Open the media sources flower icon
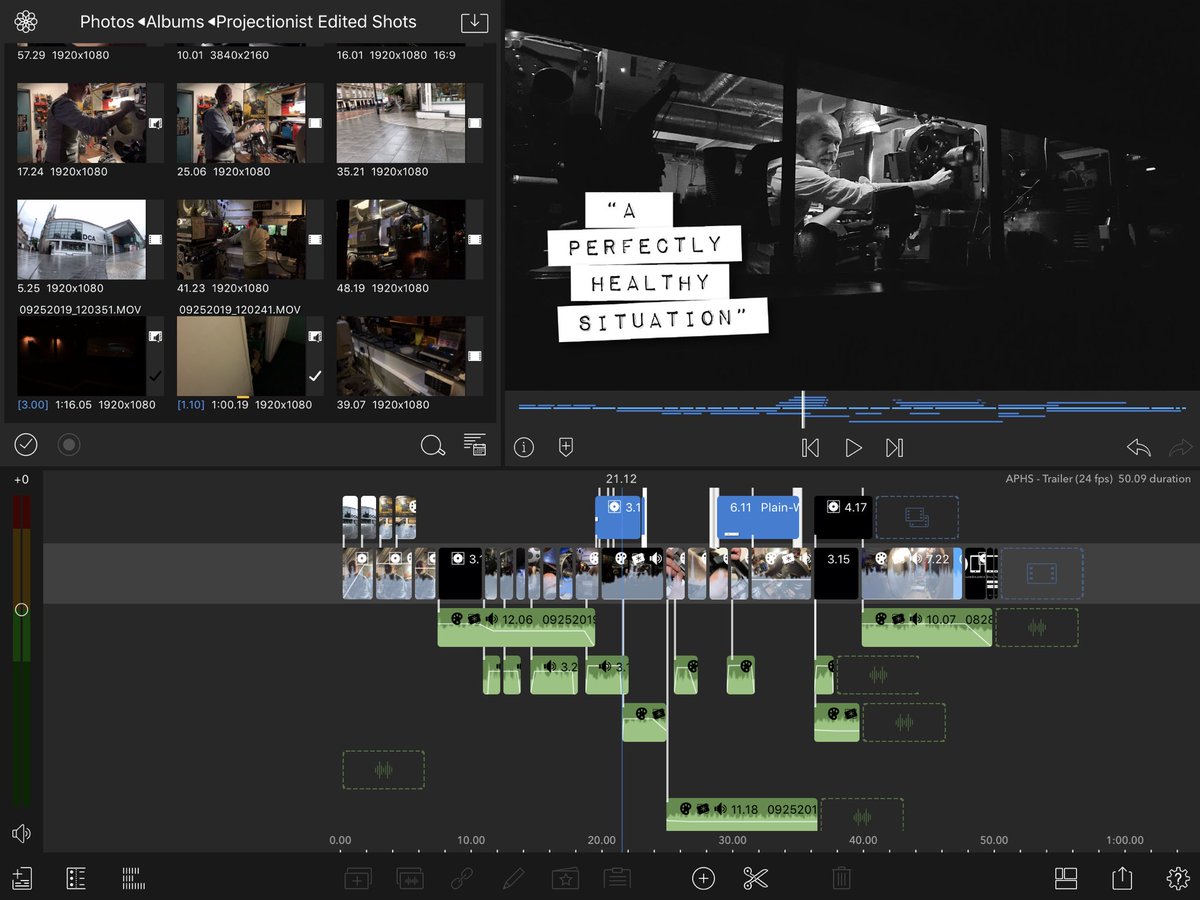Image resolution: width=1200 pixels, height=900 pixels. (26, 21)
